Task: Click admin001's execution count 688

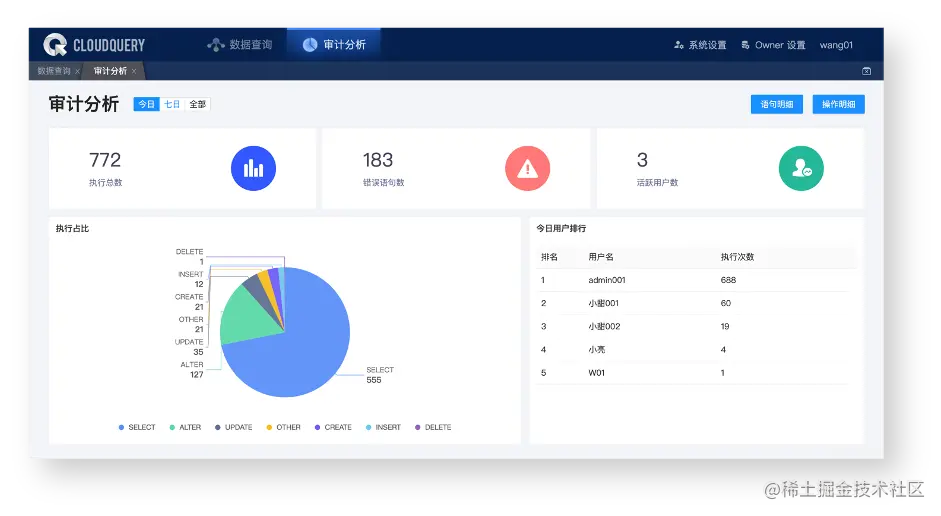Action: [728, 280]
